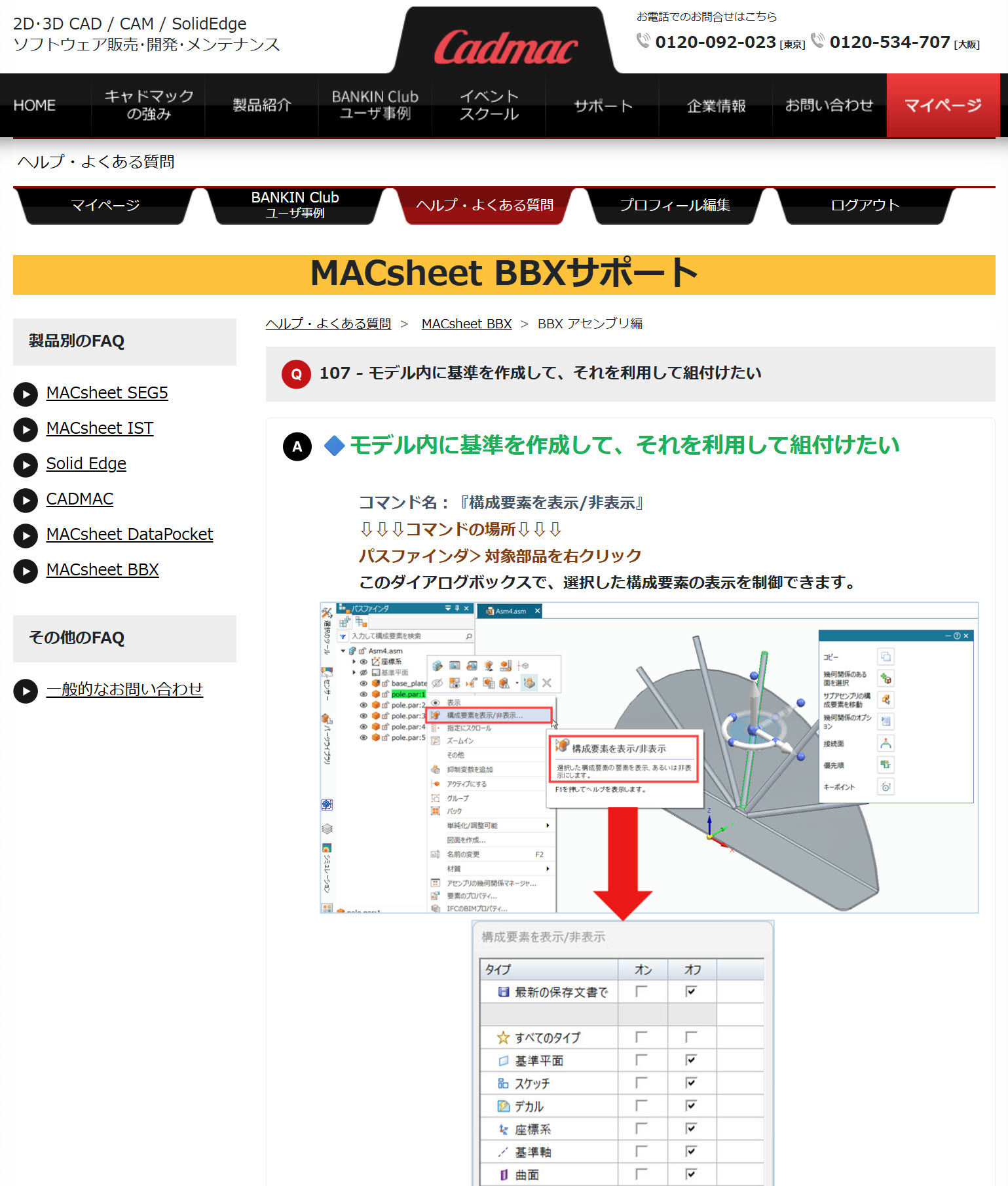The width and height of the screenshot is (1008, 1186).
Task: Check the オン box for すべてのタイプ
Action: click(x=641, y=1037)
